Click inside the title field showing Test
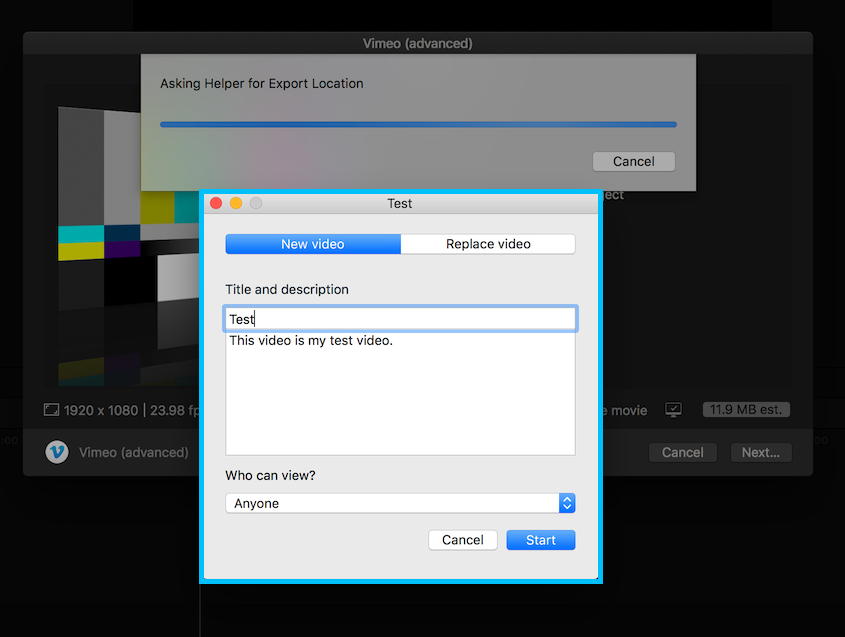Image resolution: width=845 pixels, height=637 pixels. [399, 318]
